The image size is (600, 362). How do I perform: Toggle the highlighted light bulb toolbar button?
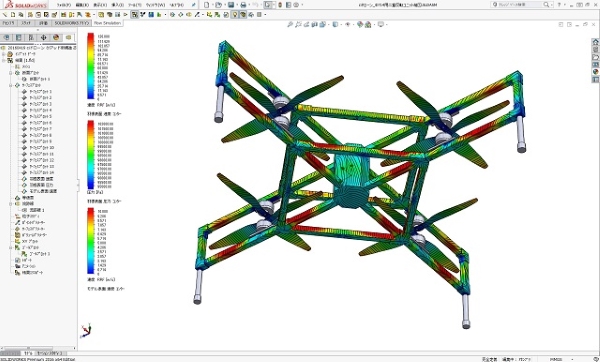235,15
